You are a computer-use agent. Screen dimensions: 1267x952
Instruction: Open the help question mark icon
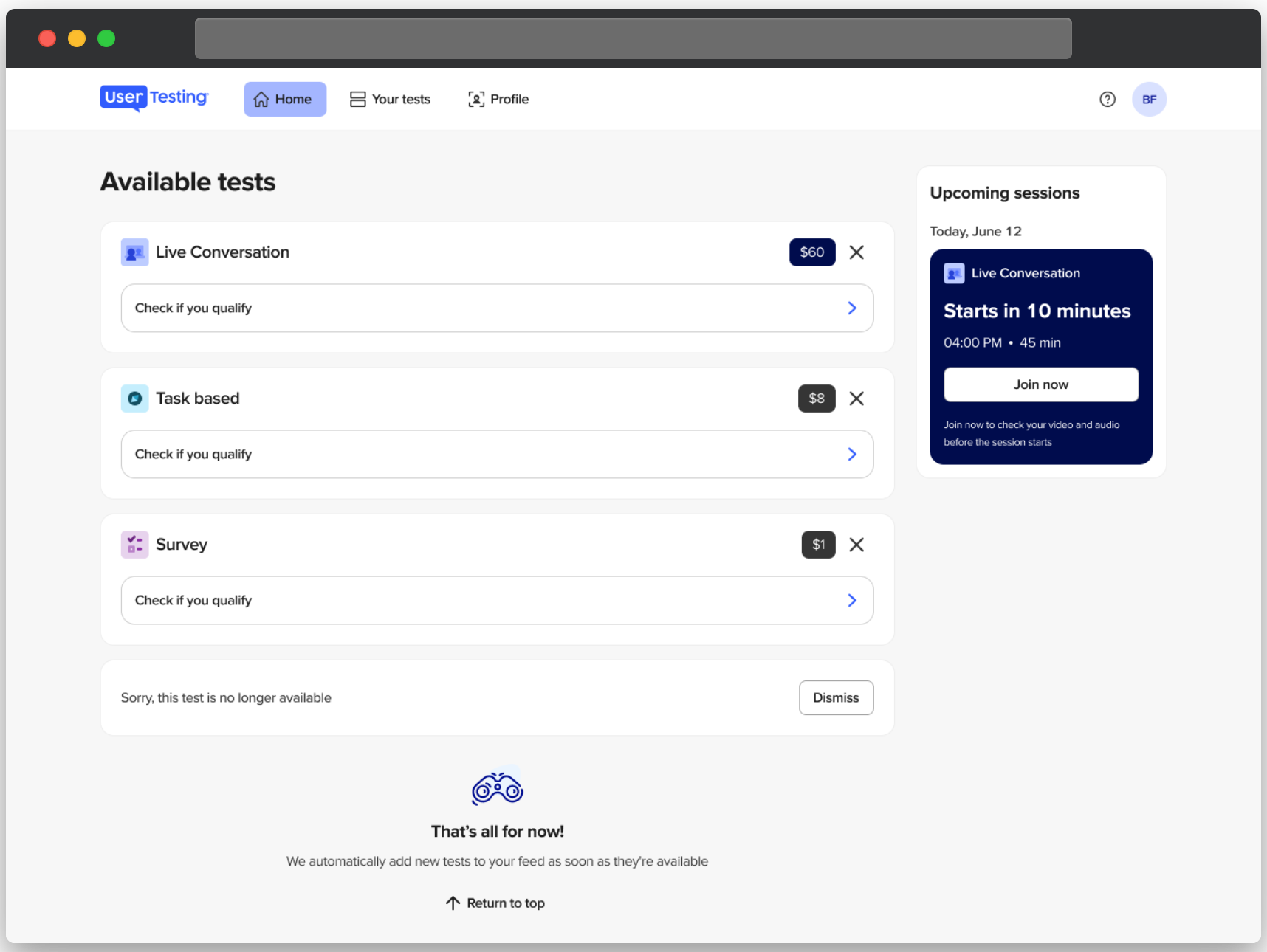pos(1108,99)
